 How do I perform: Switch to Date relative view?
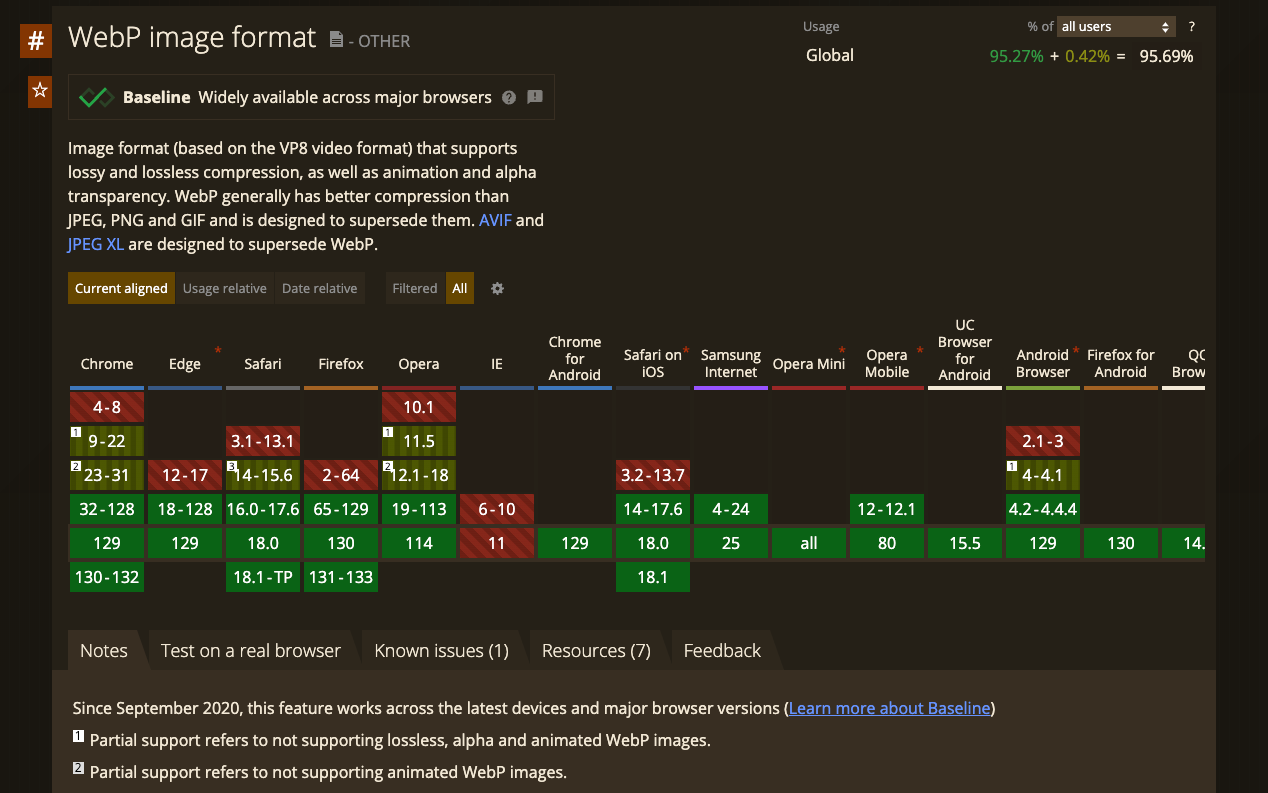[x=319, y=288]
